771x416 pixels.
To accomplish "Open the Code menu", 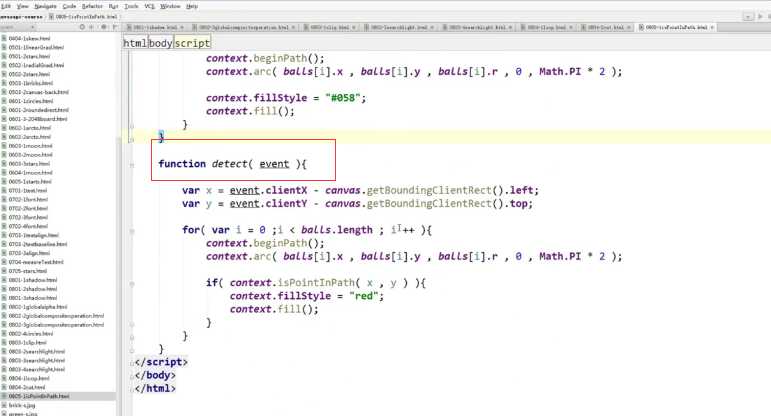I will click(x=69, y=6).
